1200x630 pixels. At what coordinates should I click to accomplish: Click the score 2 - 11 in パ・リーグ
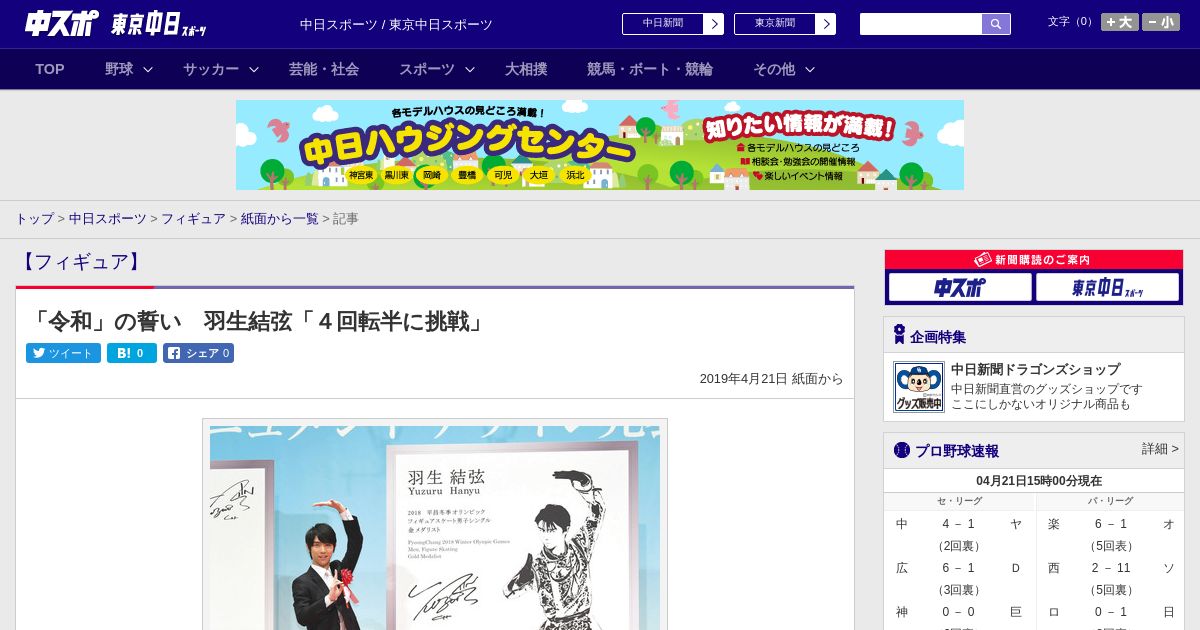click(x=1110, y=568)
